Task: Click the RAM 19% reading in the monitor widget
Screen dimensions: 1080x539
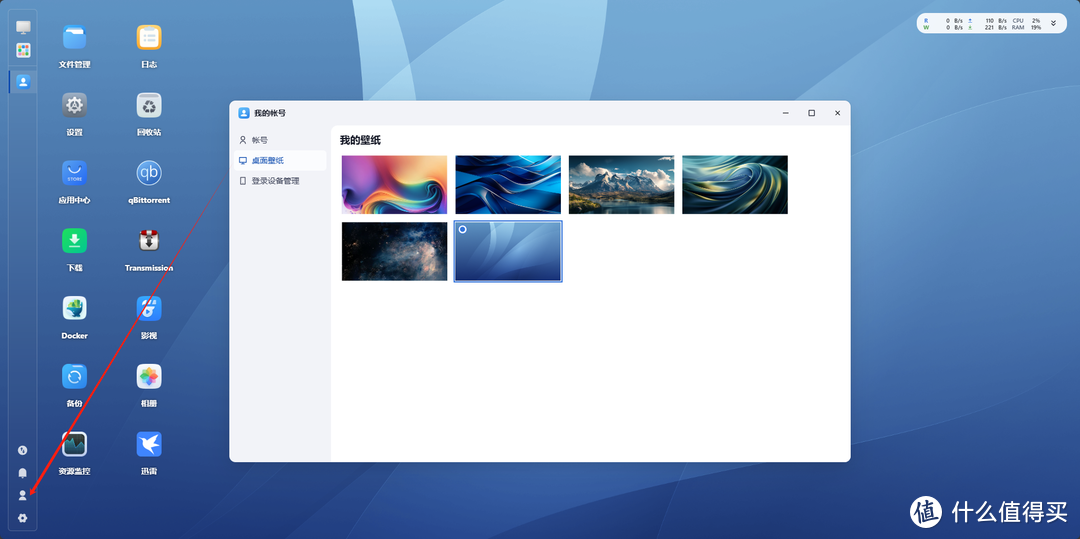Action: click(1026, 28)
